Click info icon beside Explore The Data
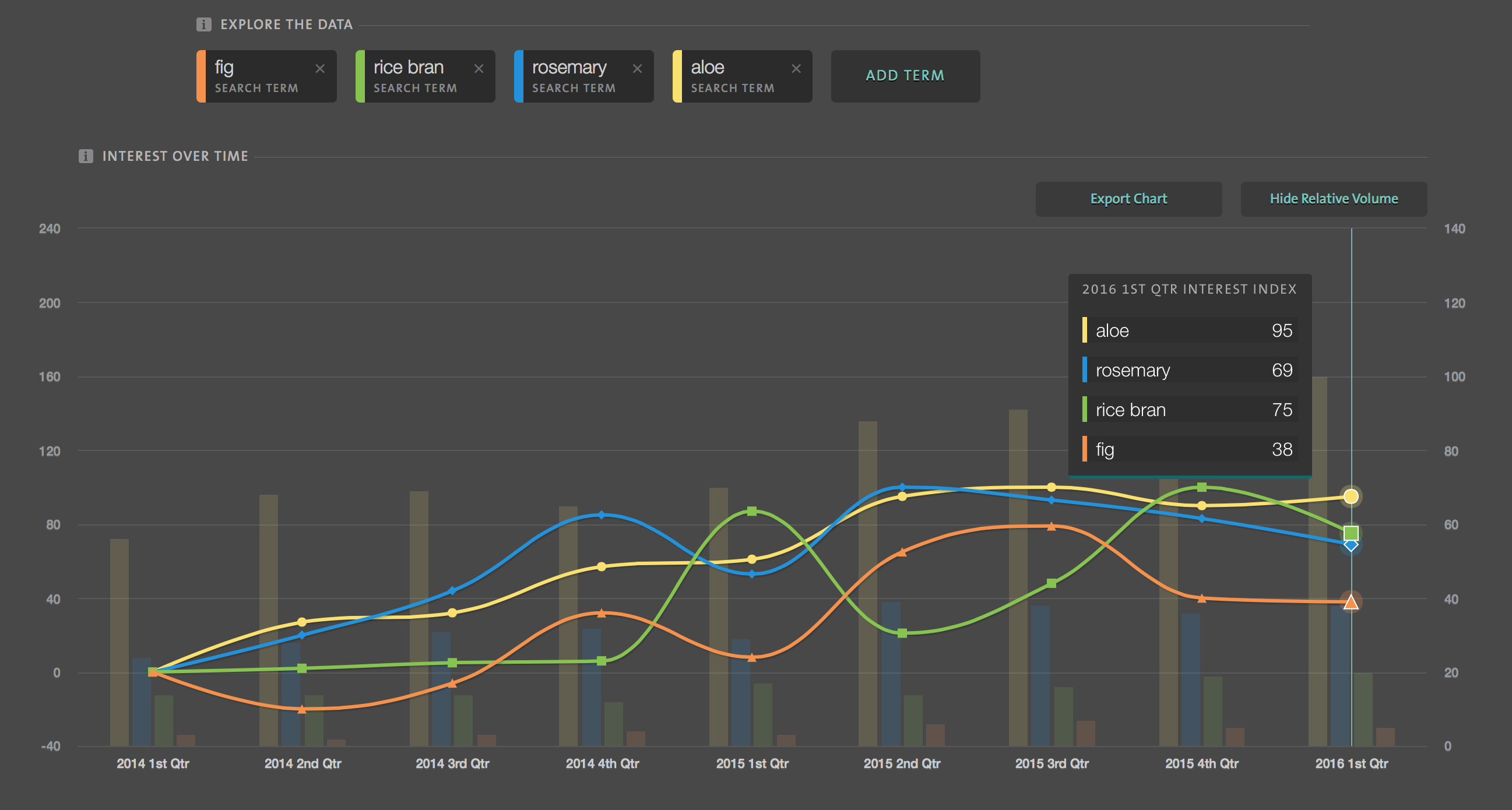 pyautogui.click(x=203, y=24)
